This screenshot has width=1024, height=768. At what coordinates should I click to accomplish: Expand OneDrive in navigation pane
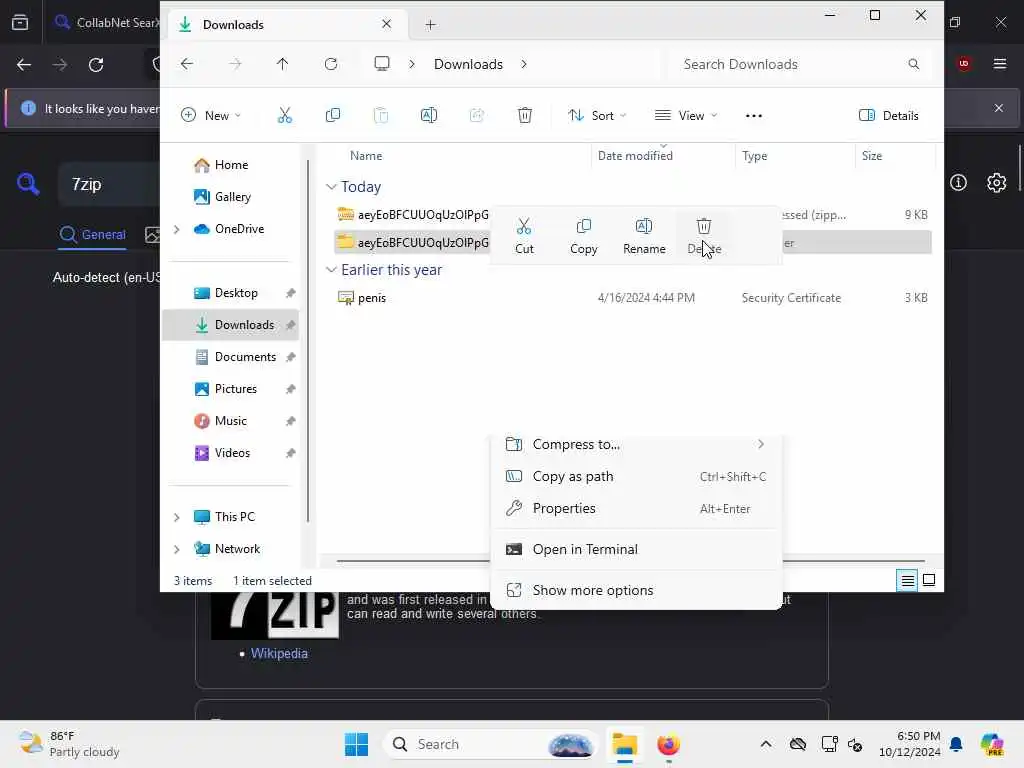176,229
